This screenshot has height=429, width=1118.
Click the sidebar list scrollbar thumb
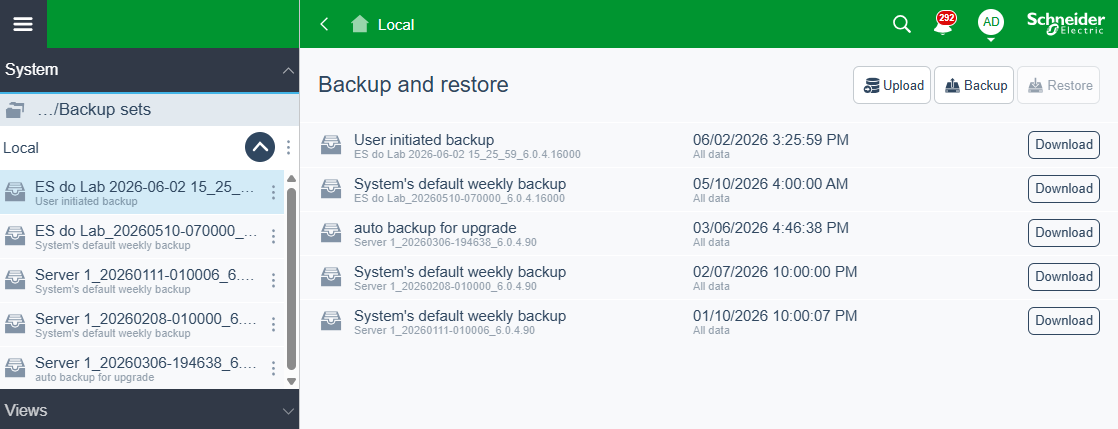pos(291,279)
